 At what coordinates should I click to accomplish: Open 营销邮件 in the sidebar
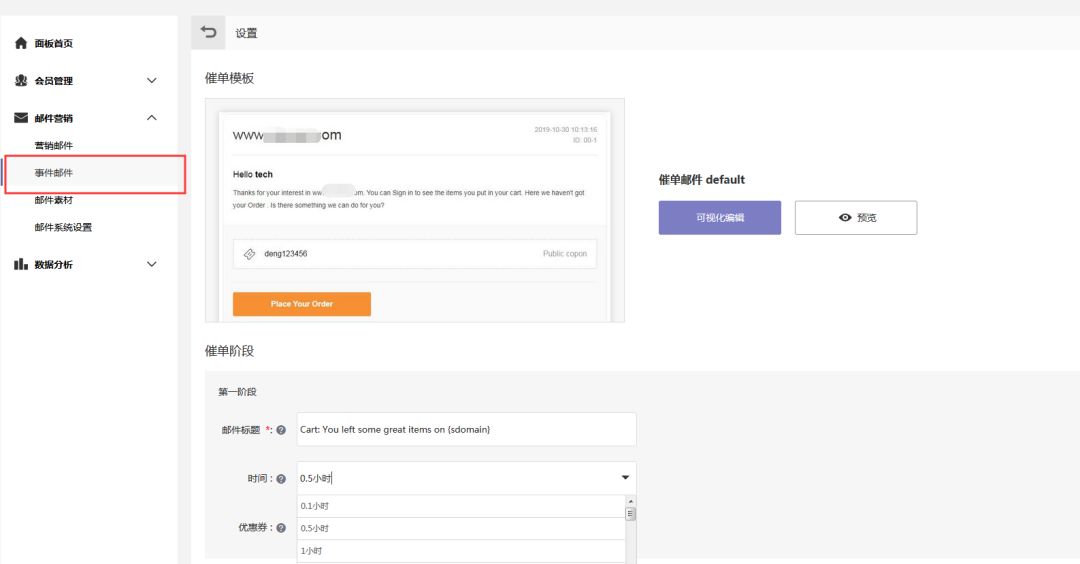click(54, 146)
